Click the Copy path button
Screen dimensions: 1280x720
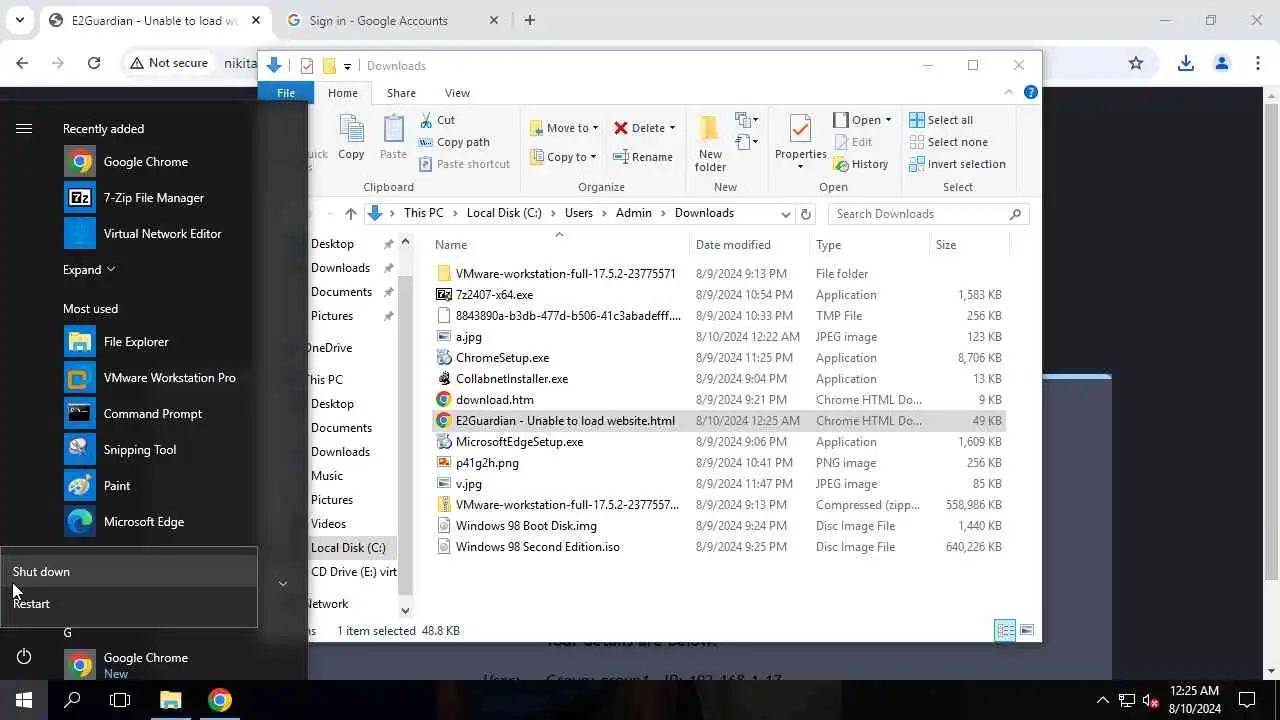pos(454,142)
